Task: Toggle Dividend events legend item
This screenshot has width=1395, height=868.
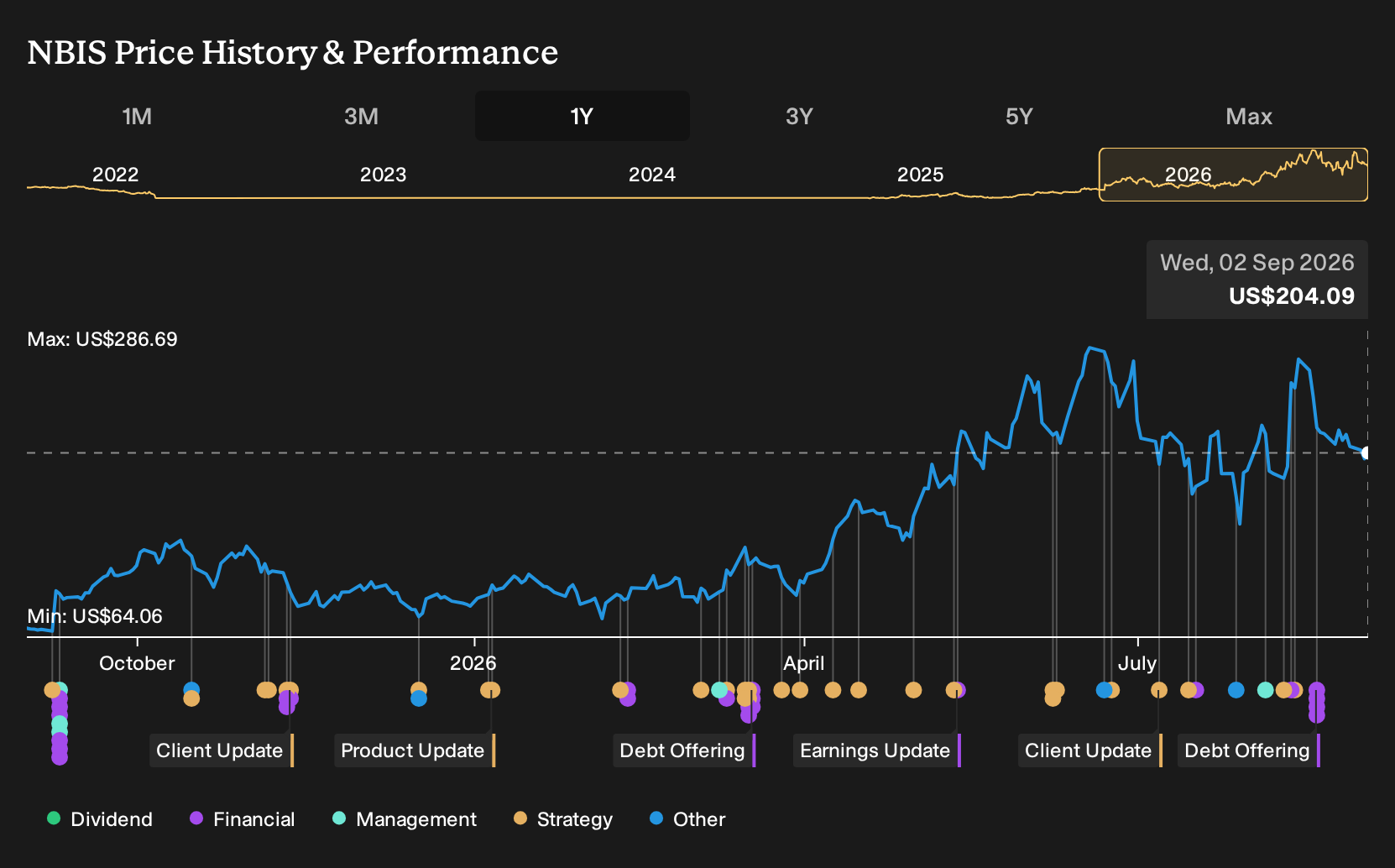Action: pyautogui.click(x=100, y=819)
